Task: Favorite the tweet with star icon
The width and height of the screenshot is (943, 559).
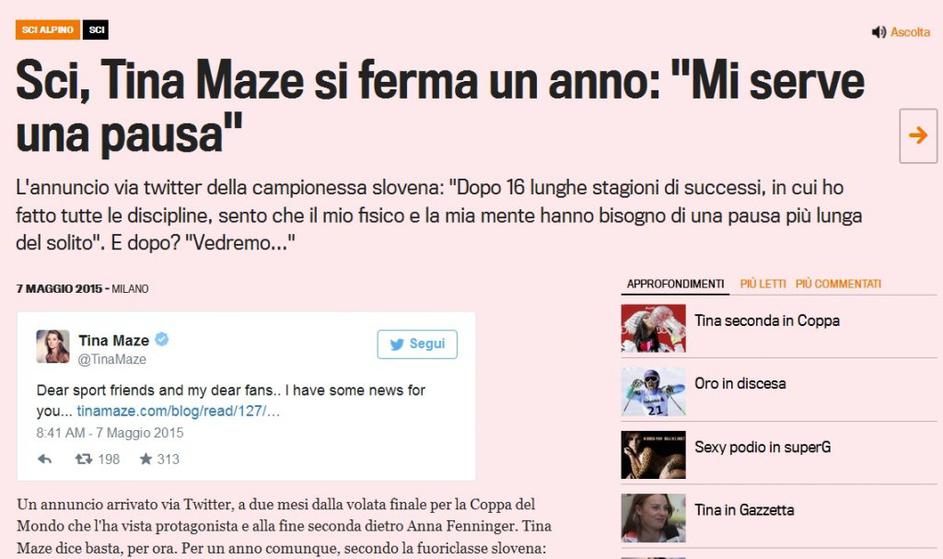Action: click(x=146, y=459)
